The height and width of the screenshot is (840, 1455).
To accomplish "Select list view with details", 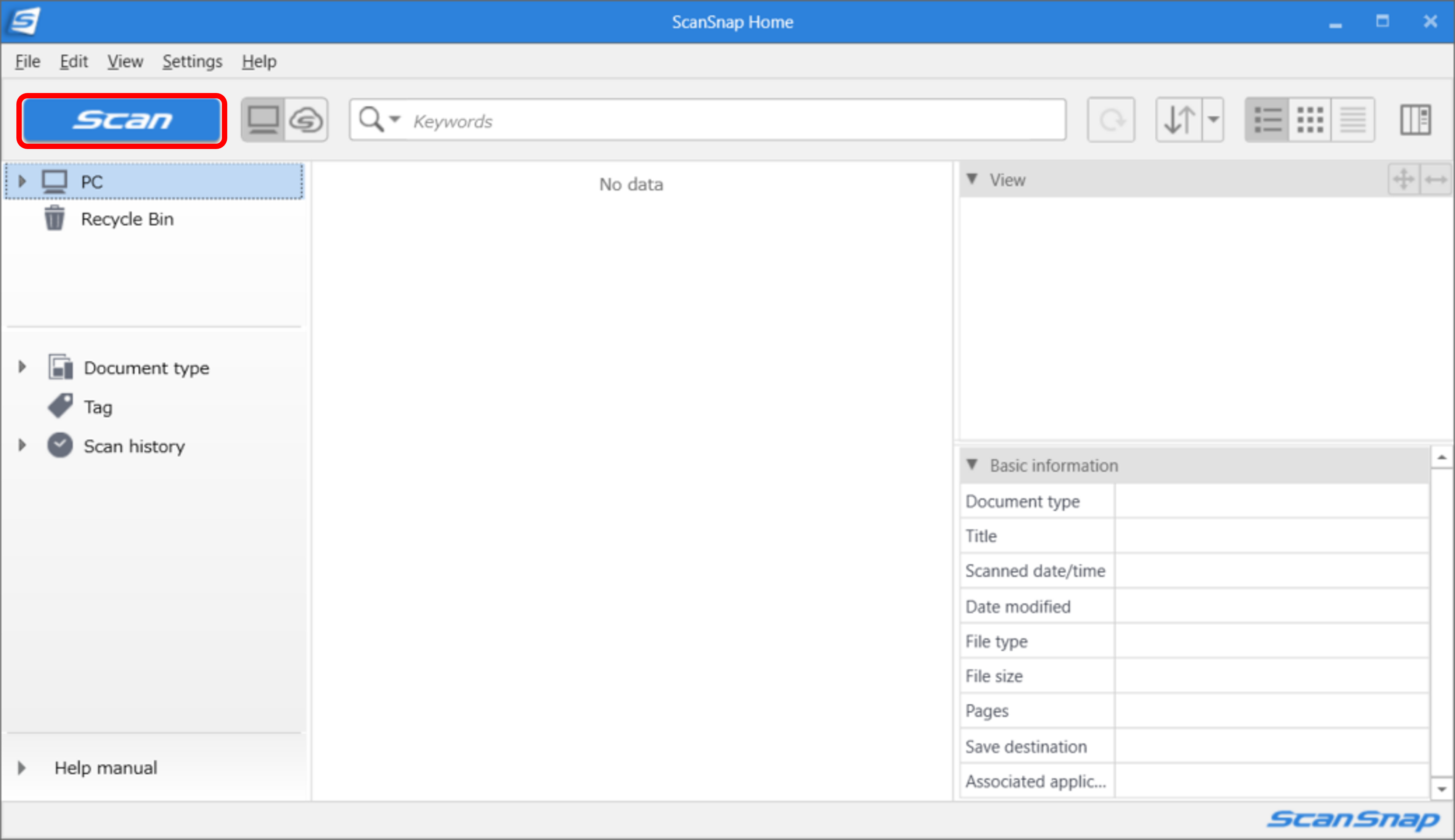I will pyautogui.click(x=1267, y=120).
